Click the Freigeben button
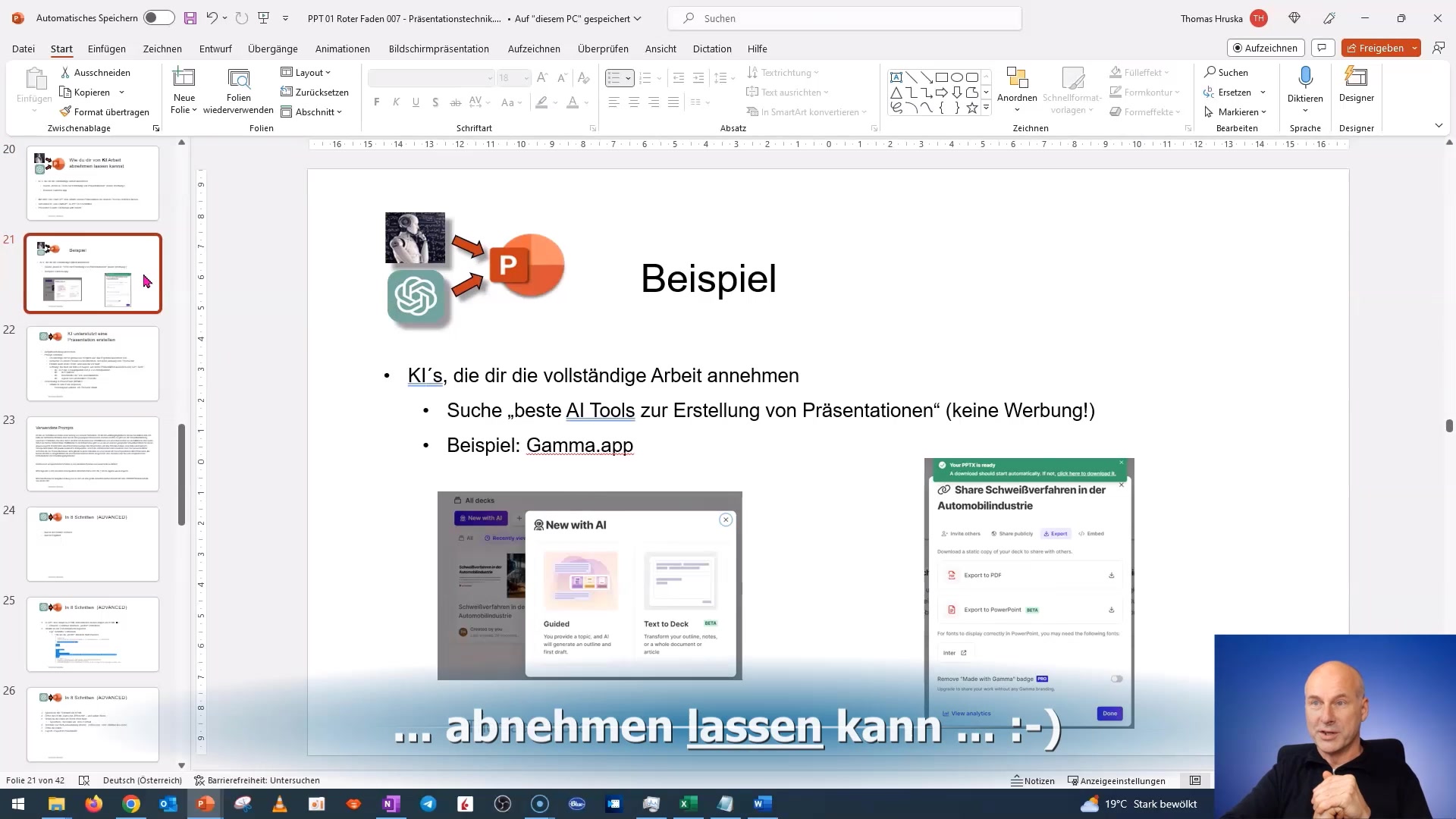Image resolution: width=1456 pixels, height=819 pixels. pos(1374,48)
